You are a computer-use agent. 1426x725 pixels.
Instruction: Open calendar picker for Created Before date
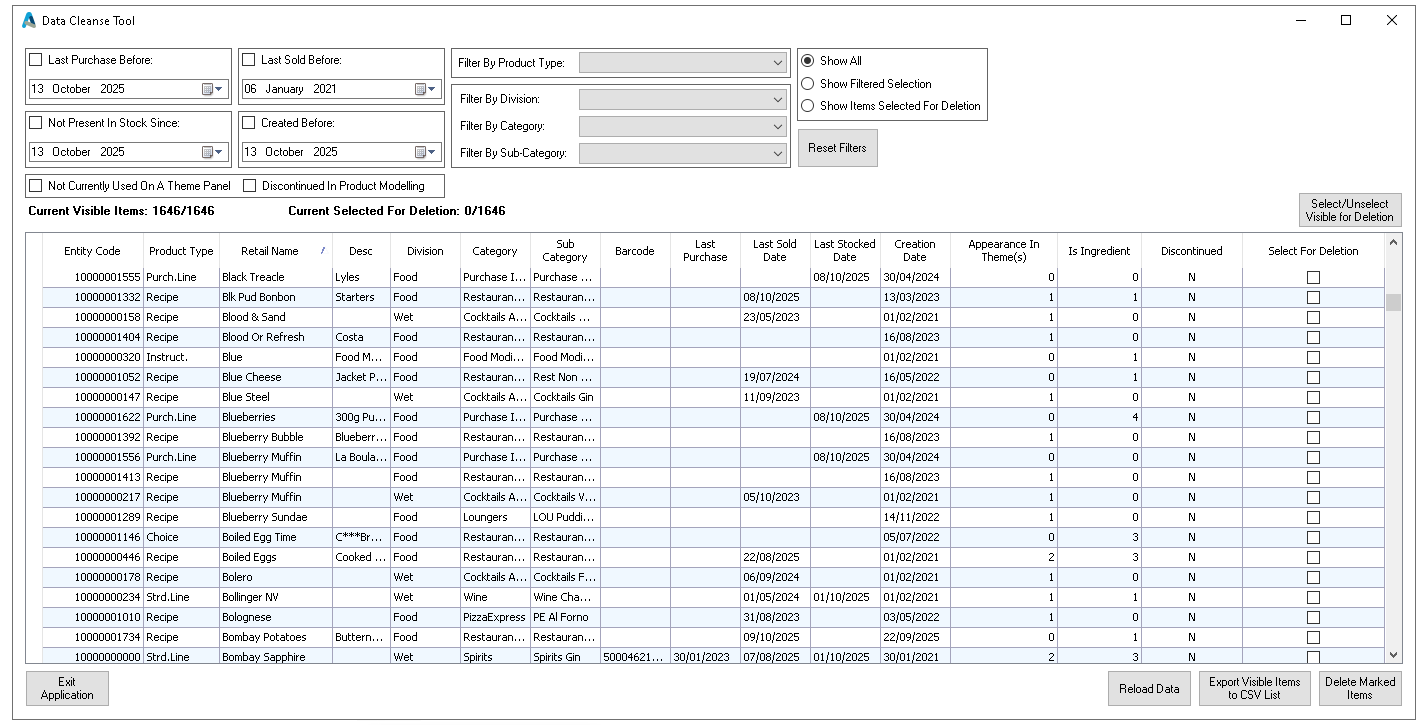coord(426,152)
